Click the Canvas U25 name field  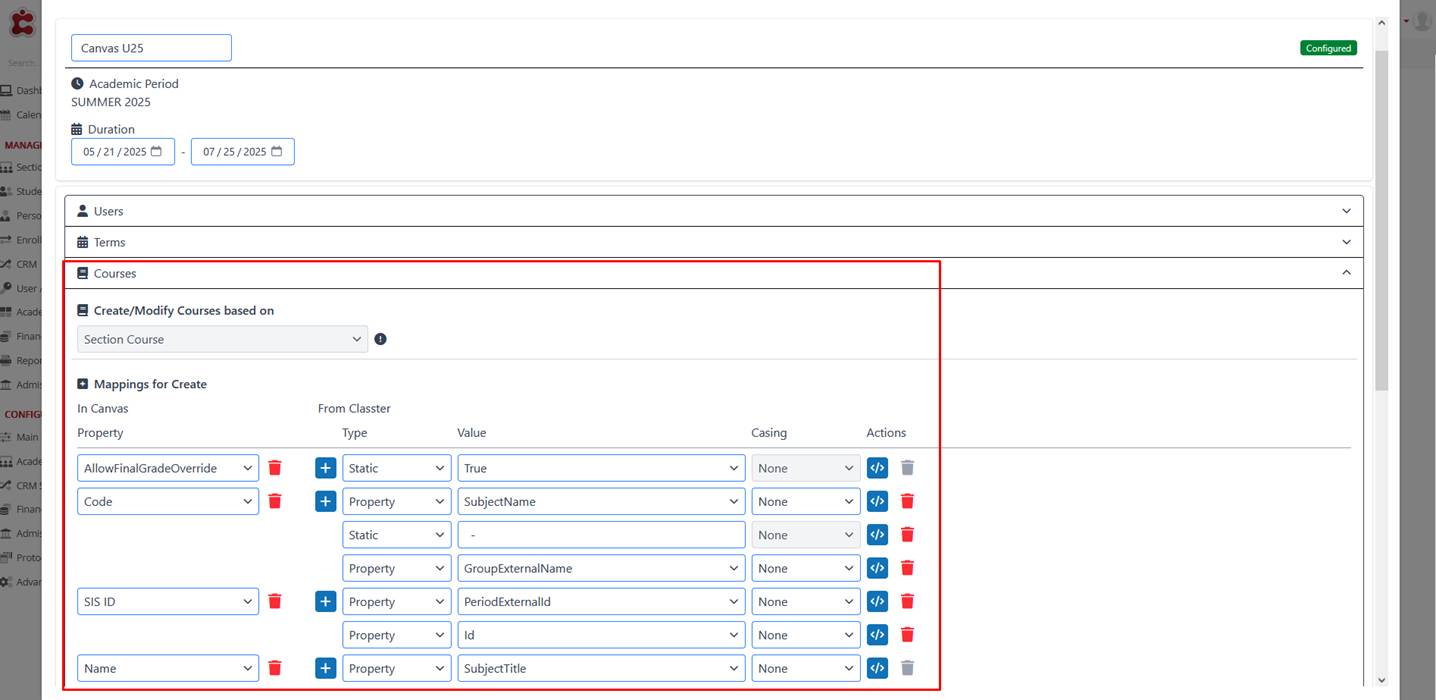pyautogui.click(x=151, y=48)
